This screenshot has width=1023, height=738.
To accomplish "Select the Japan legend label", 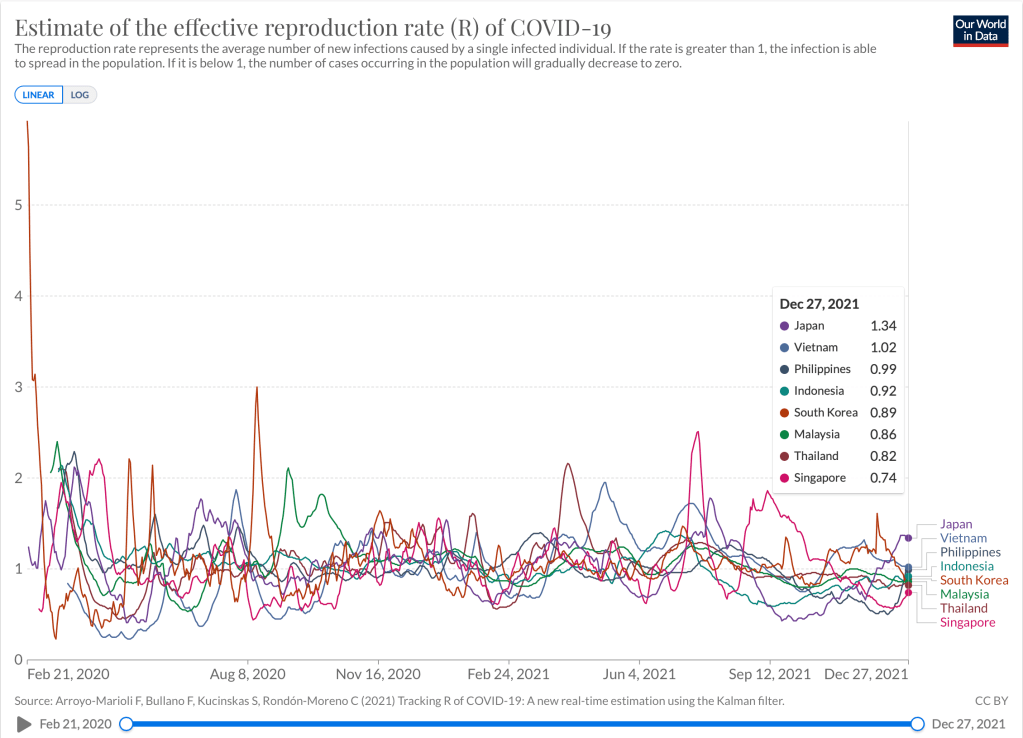I will (956, 524).
